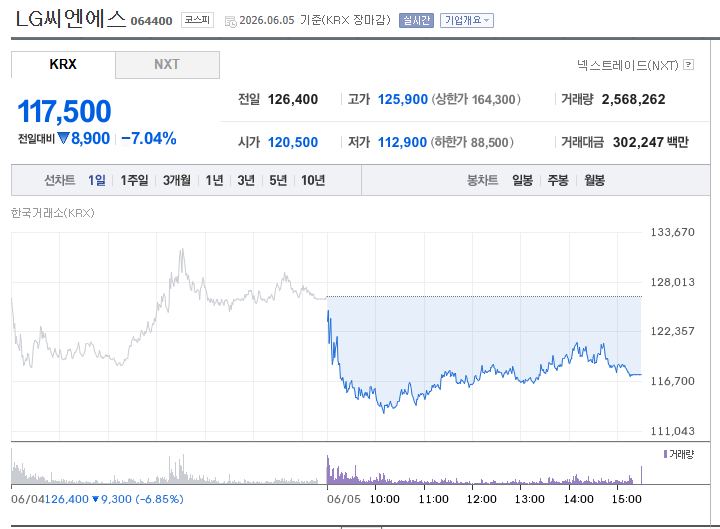Switch to the NXT tab
This screenshot has height=529, width=720.
(x=167, y=64)
